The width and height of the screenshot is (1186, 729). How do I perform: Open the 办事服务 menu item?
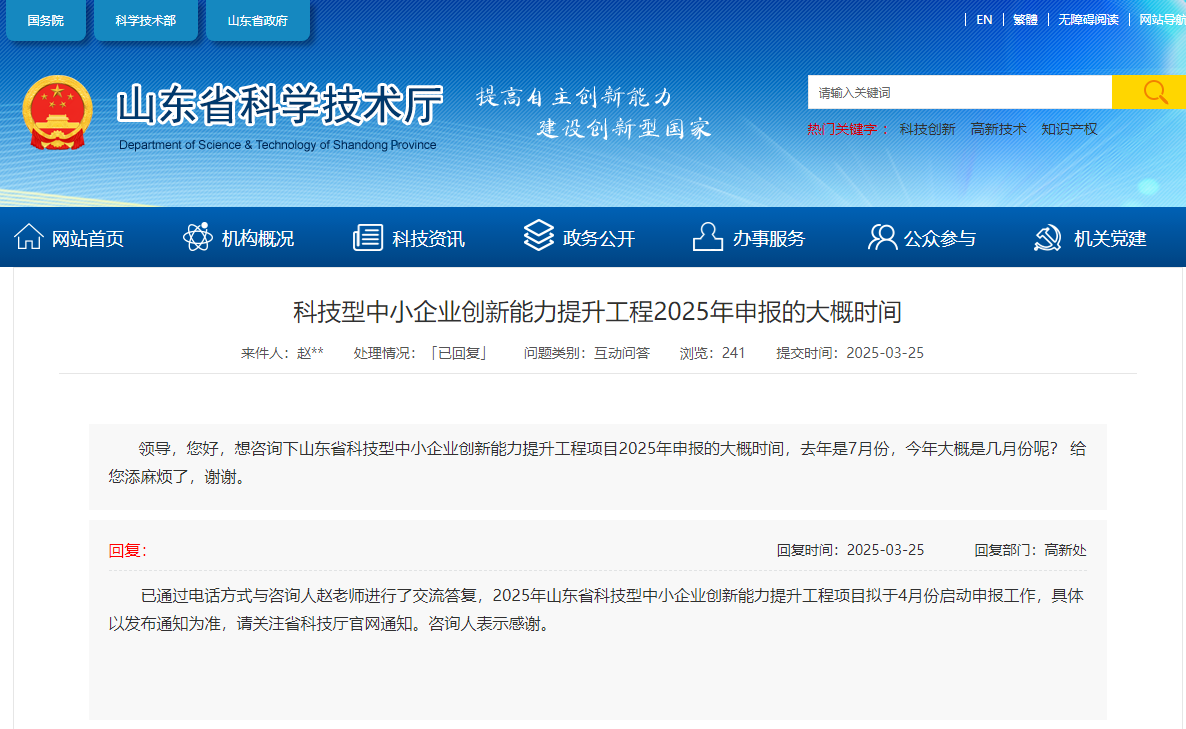pyautogui.click(x=768, y=239)
